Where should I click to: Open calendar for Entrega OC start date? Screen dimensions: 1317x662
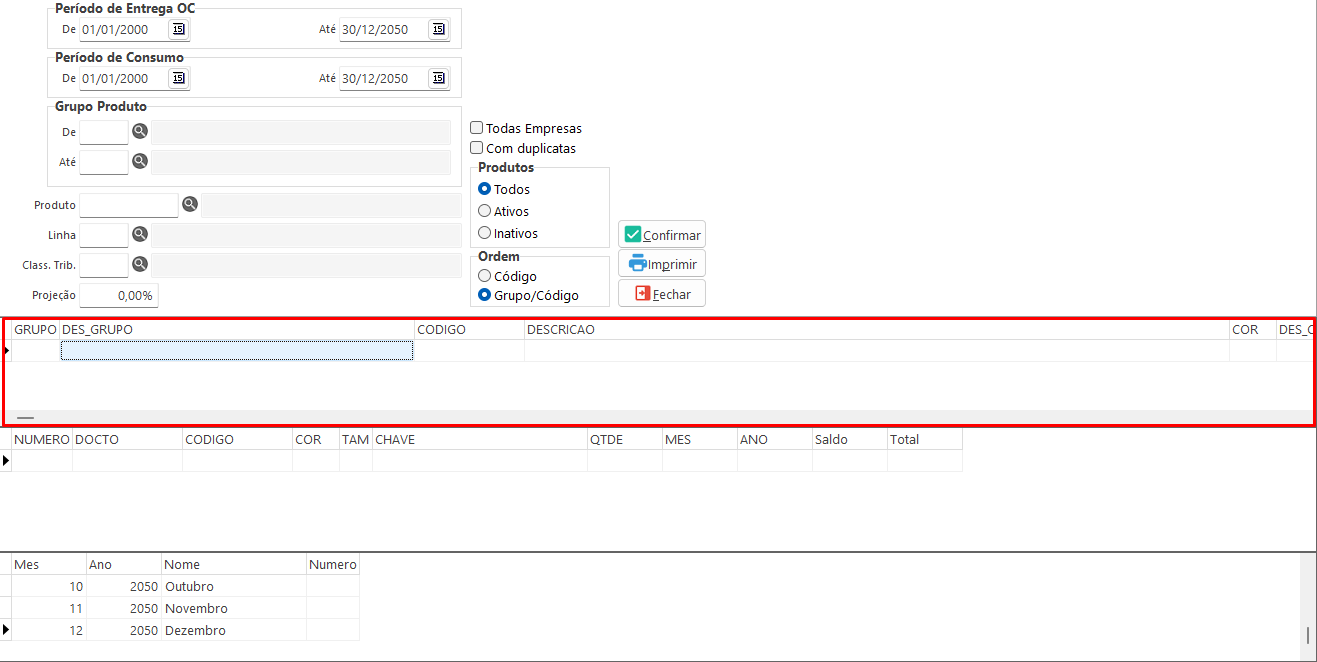pyautogui.click(x=178, y=29)
